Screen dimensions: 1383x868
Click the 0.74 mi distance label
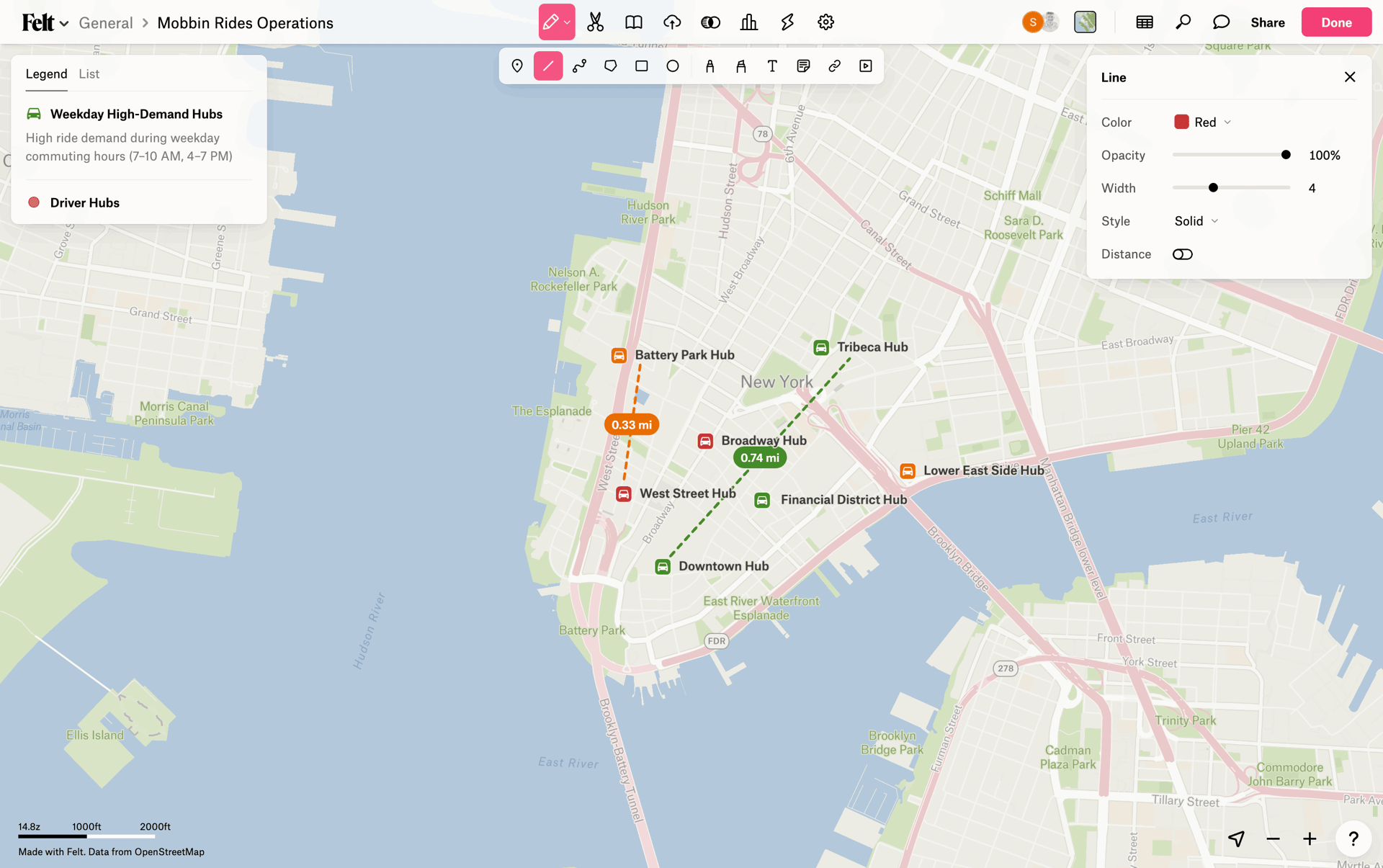coord(760,457)
